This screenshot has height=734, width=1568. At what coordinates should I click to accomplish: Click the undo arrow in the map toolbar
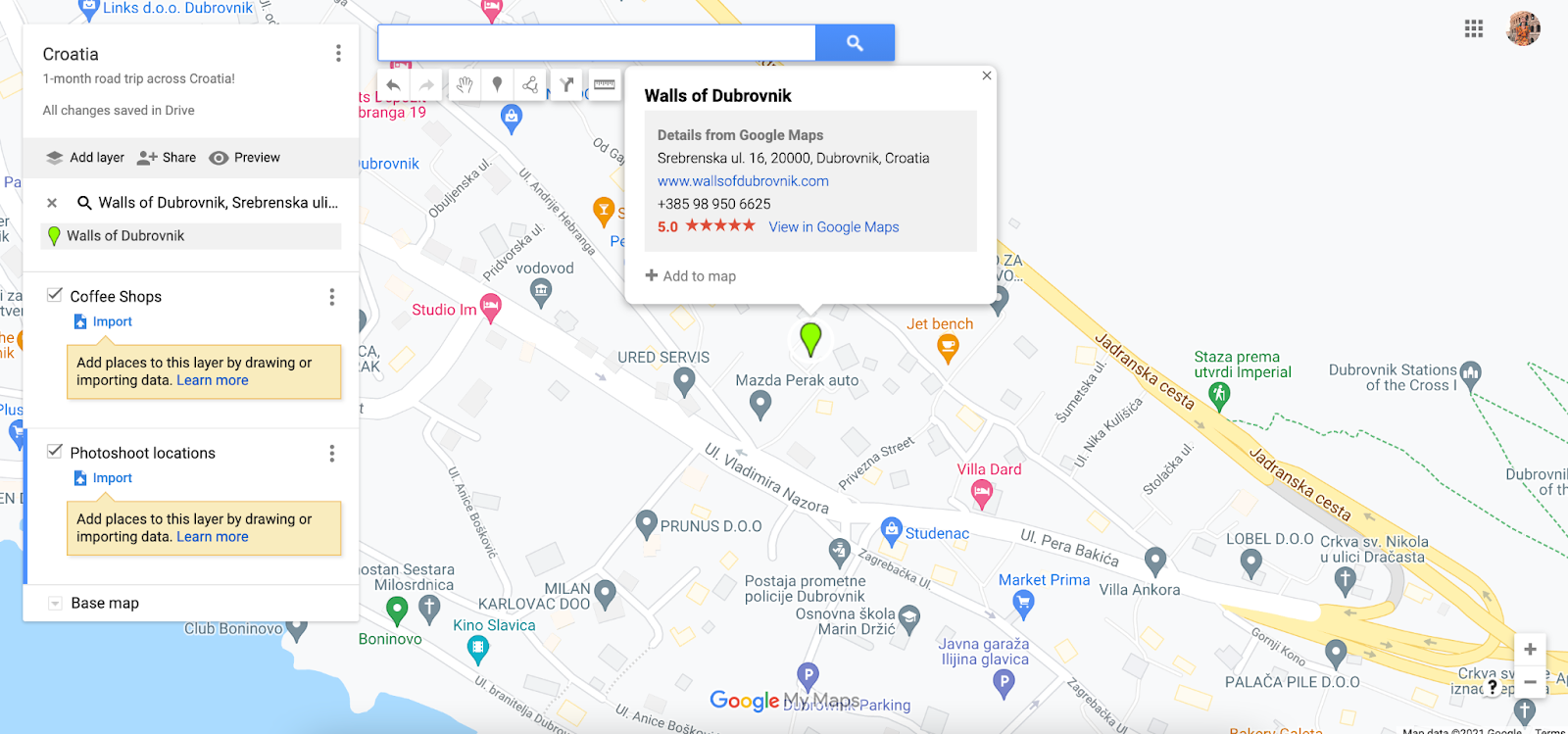393,85
